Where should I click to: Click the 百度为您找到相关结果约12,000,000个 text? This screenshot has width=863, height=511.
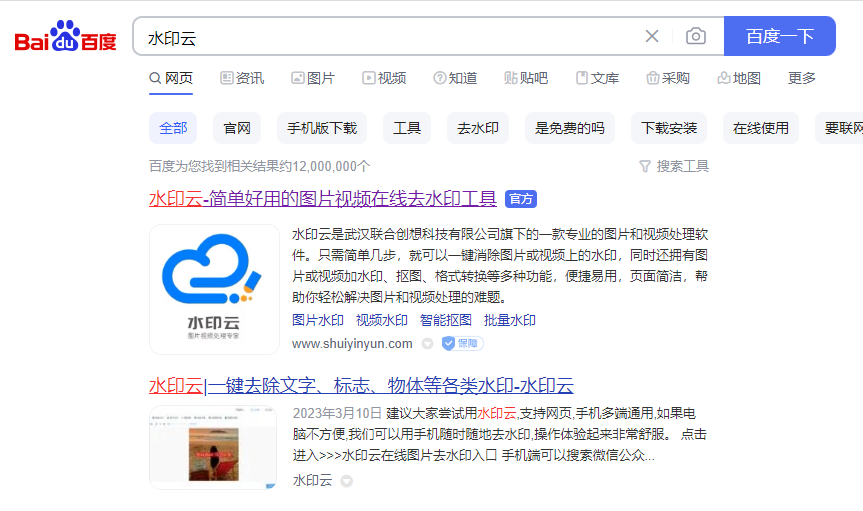(259, 166)
